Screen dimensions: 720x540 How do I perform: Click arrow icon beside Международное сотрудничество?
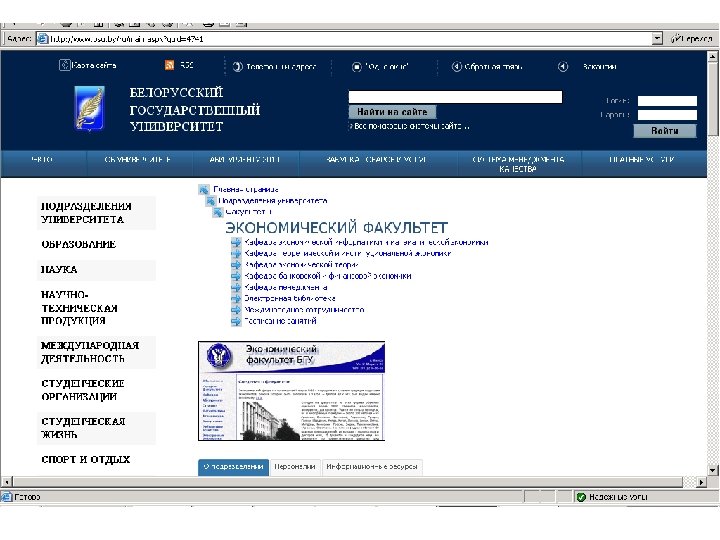pyautogui.click(x=236, y=310)
